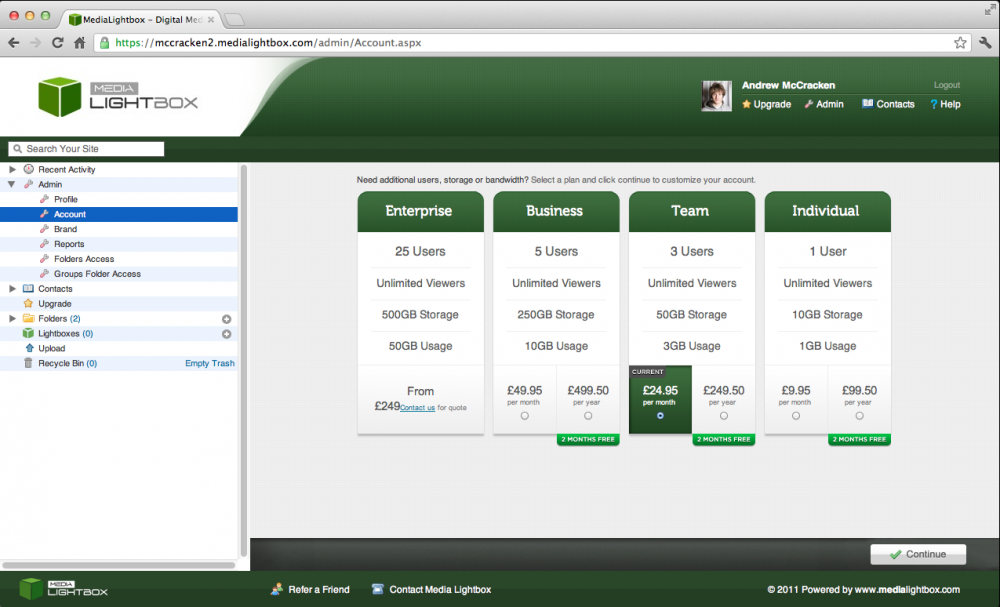1000x607 pixels.
Task: Expand the Recent Activity tree node
Action: tap(12, 170)
